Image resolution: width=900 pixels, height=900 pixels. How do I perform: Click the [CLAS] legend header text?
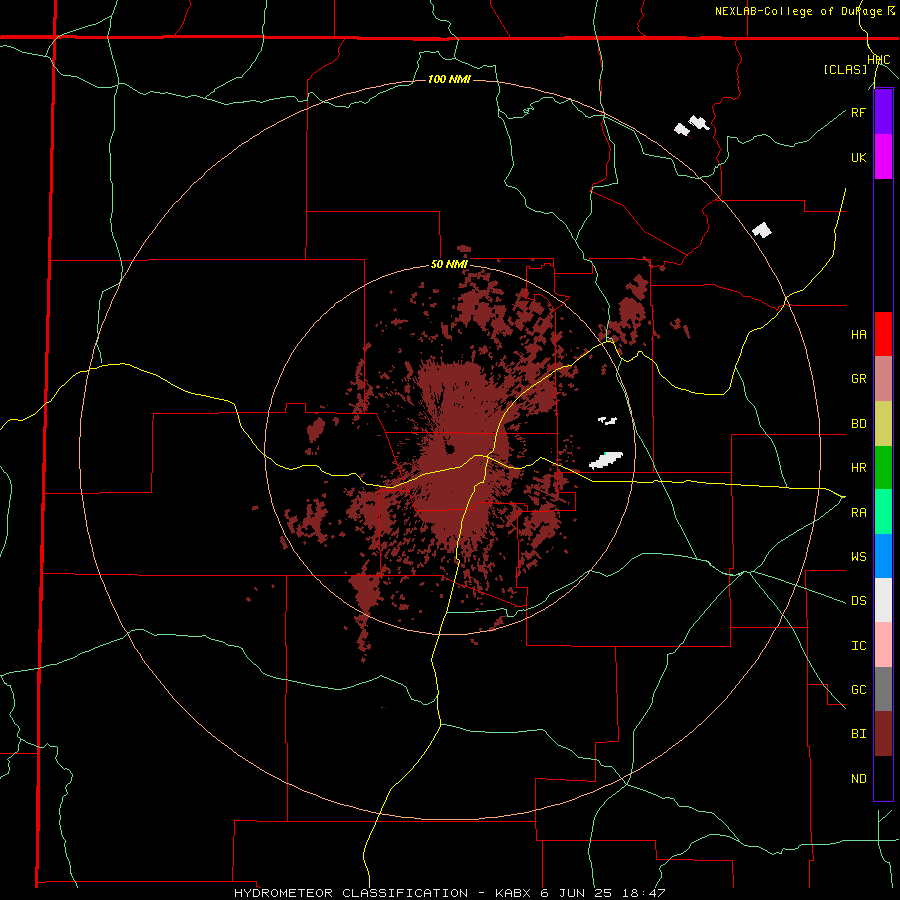[845, 70]
